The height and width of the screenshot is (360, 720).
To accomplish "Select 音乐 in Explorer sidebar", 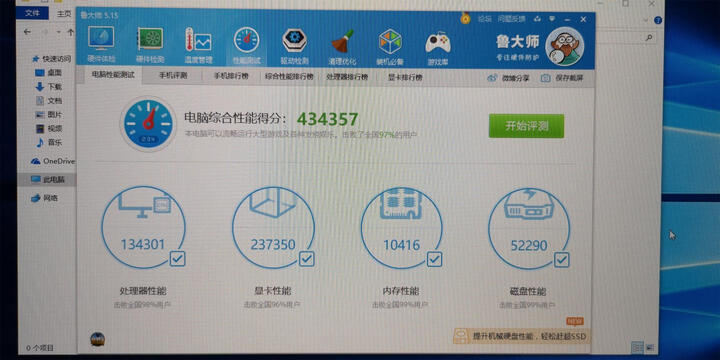I will [x=49, y=142].
